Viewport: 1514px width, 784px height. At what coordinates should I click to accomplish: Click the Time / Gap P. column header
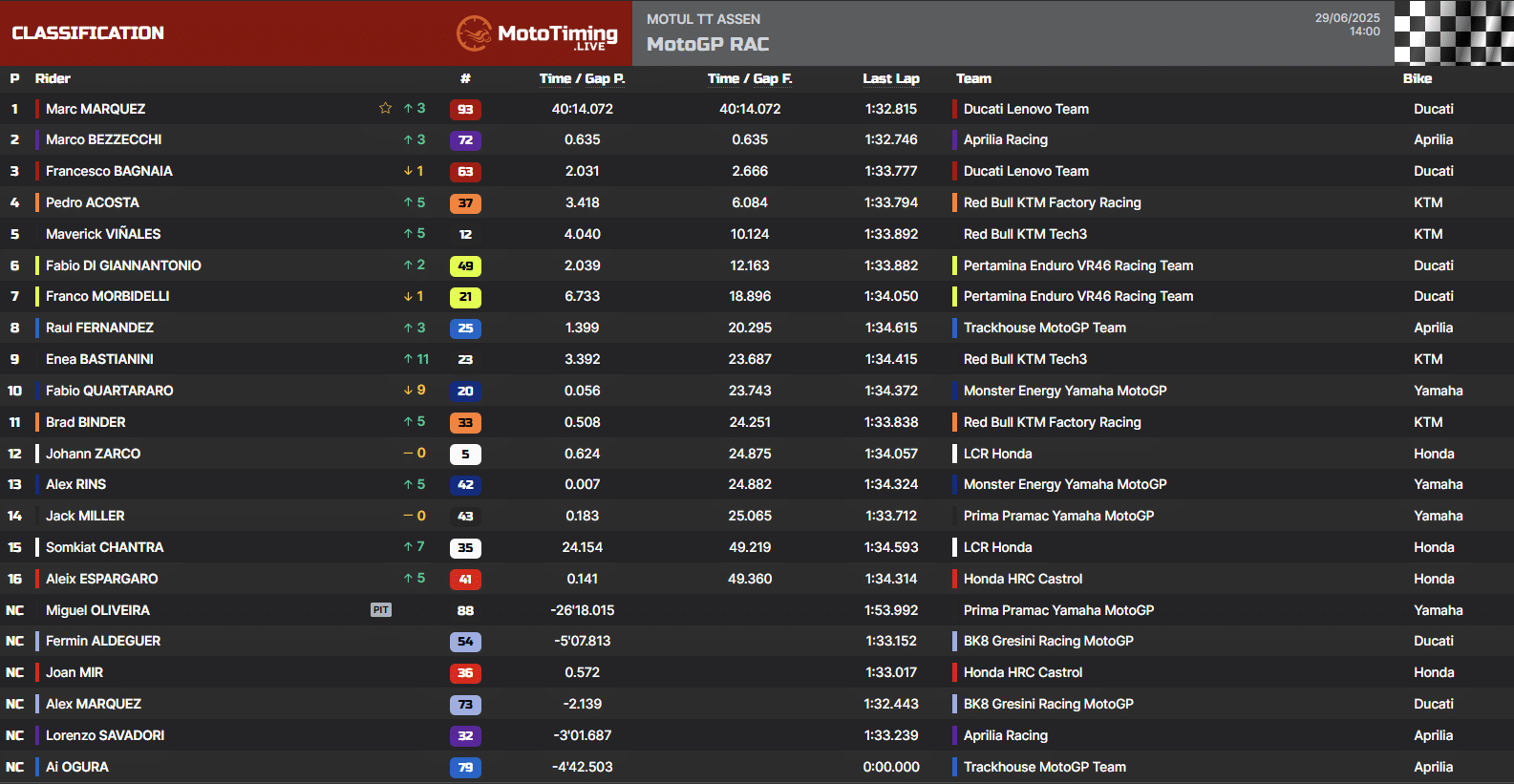(582, 78)
